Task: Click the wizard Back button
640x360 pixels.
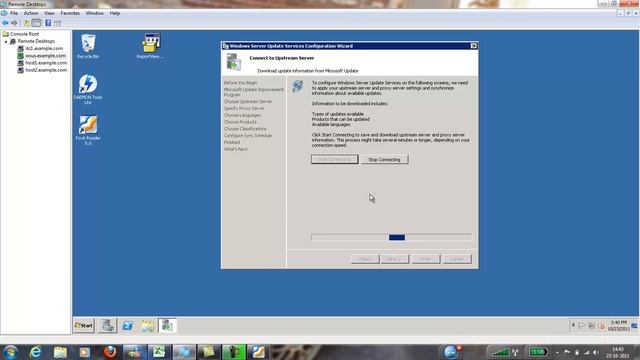Action: pyautogui.click(x=365, y=259)
